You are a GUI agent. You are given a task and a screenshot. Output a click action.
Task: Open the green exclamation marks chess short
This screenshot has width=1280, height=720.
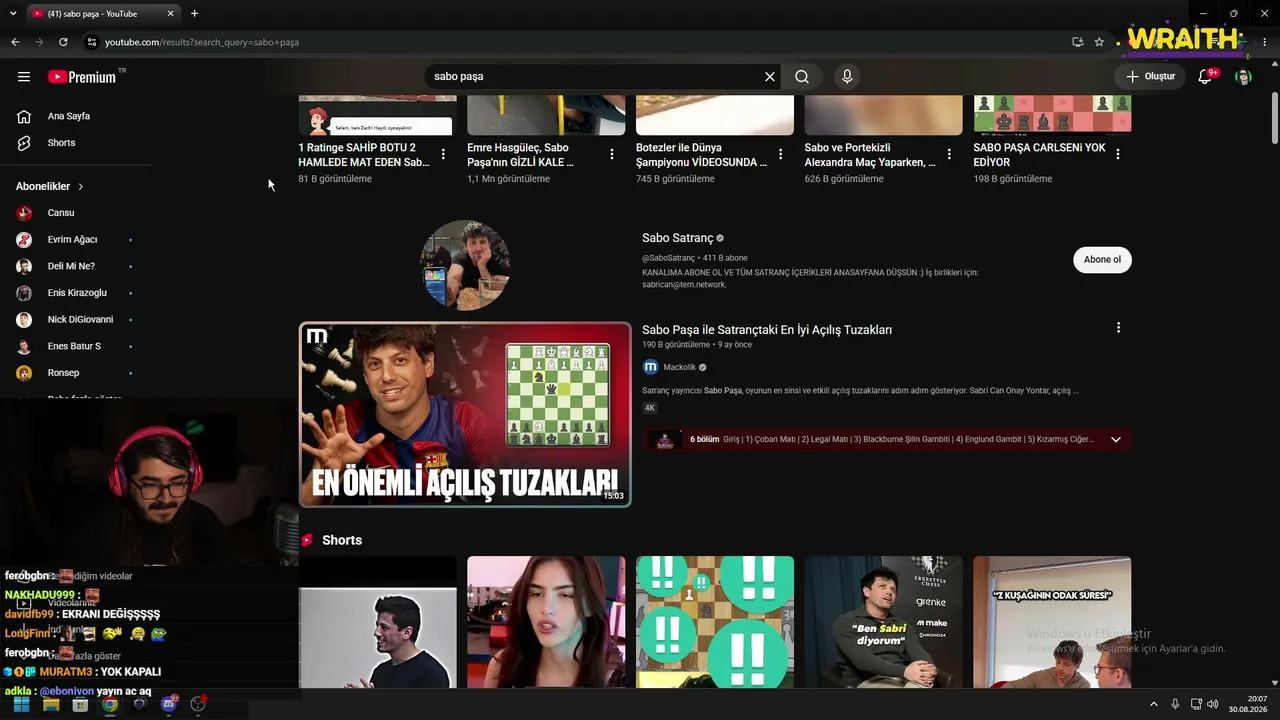click(715, 622)
